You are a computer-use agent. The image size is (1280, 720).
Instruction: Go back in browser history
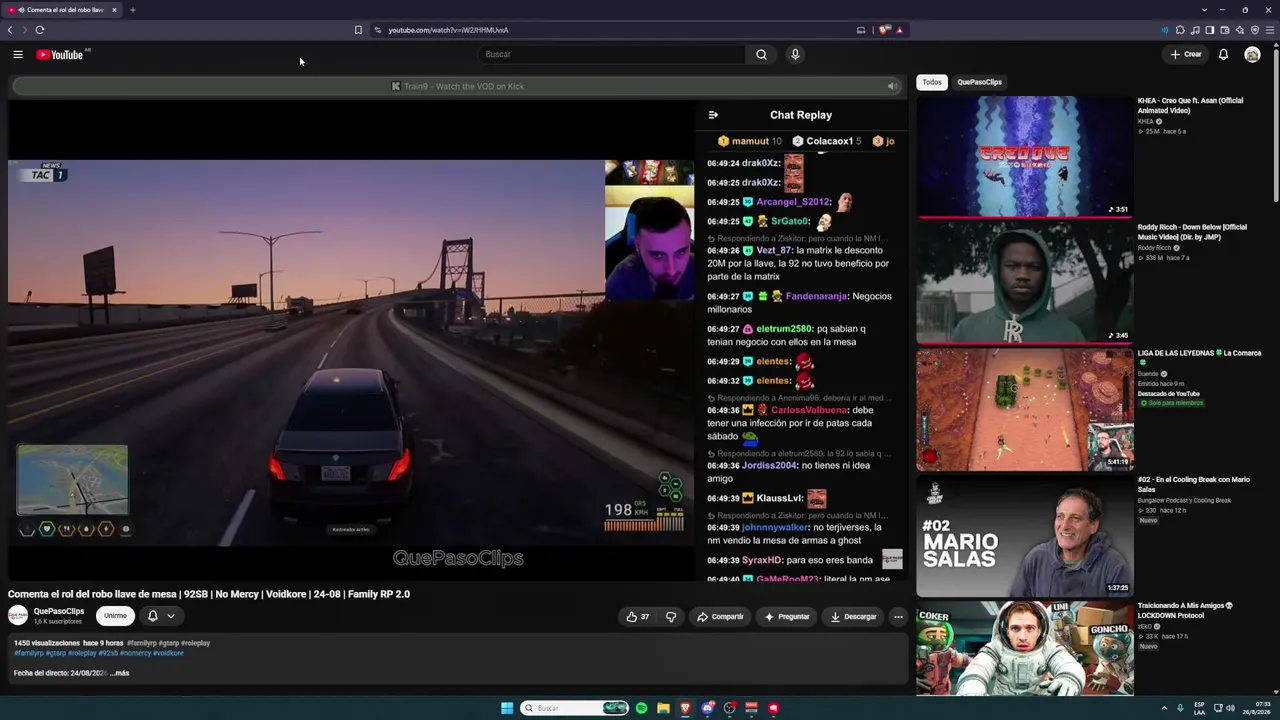pyautogui.click(x=10, y=30)
